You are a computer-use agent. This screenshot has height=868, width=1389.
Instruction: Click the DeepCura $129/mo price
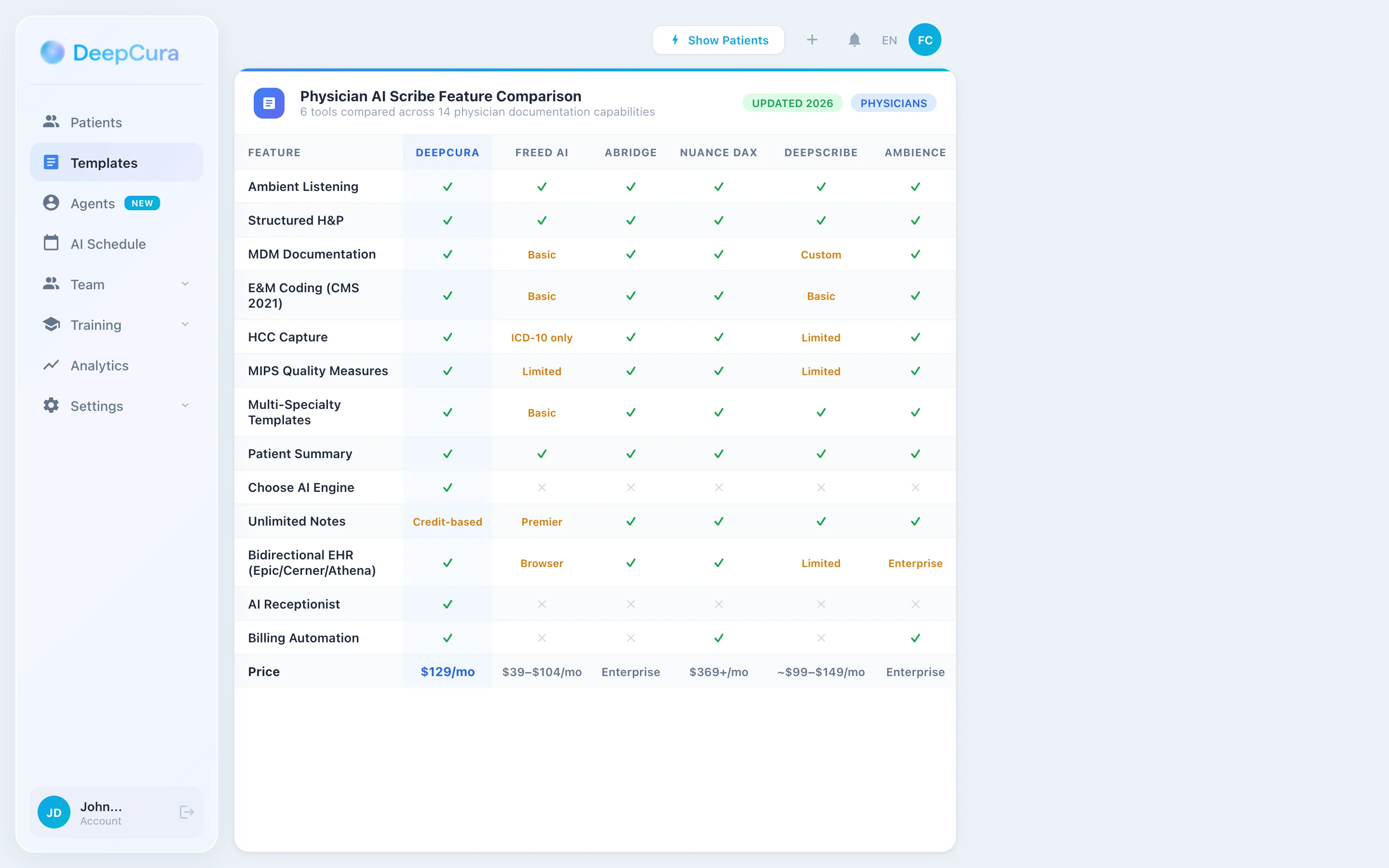[447, 672]
